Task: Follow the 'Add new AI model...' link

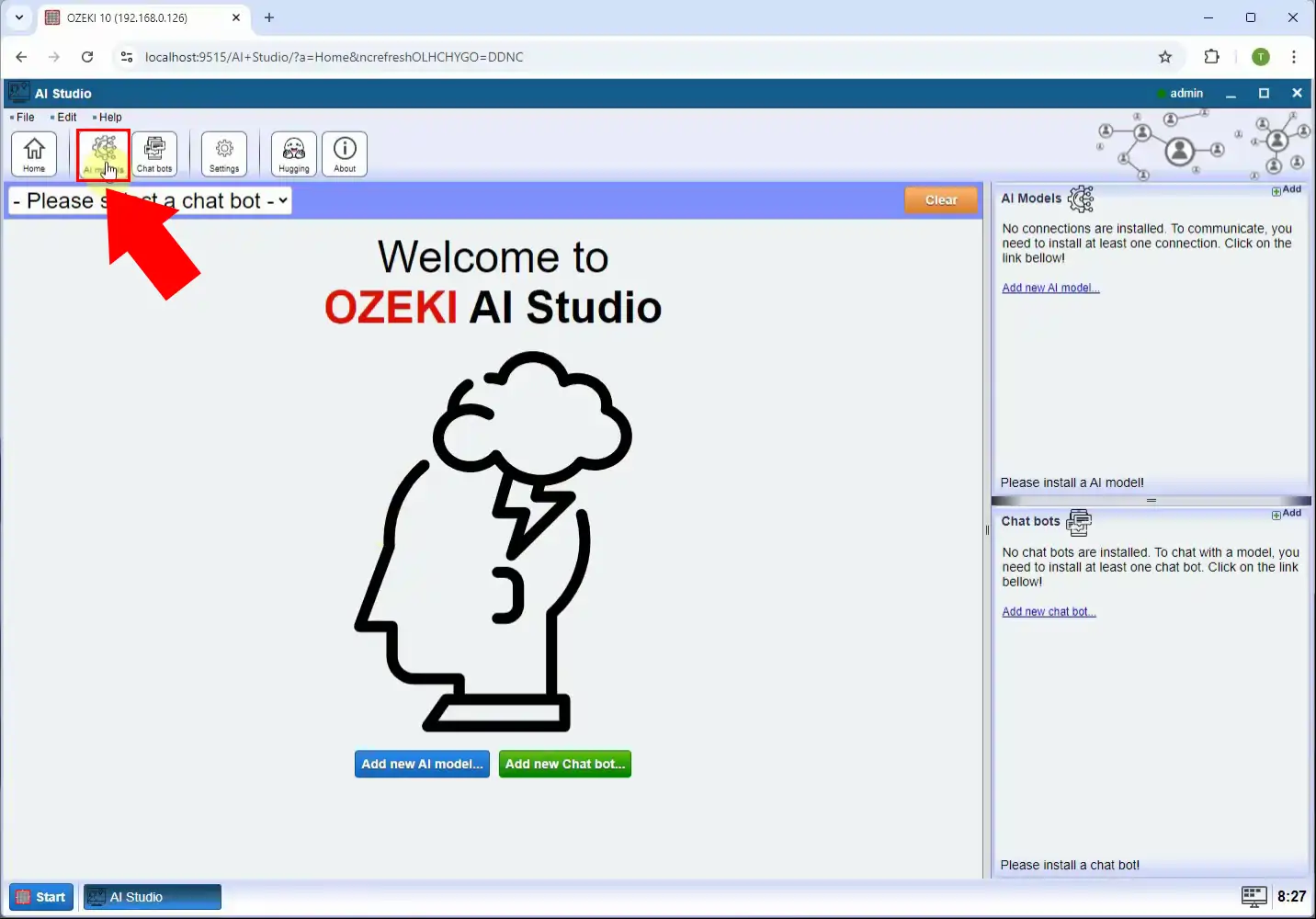Action: pos(1050,288)
